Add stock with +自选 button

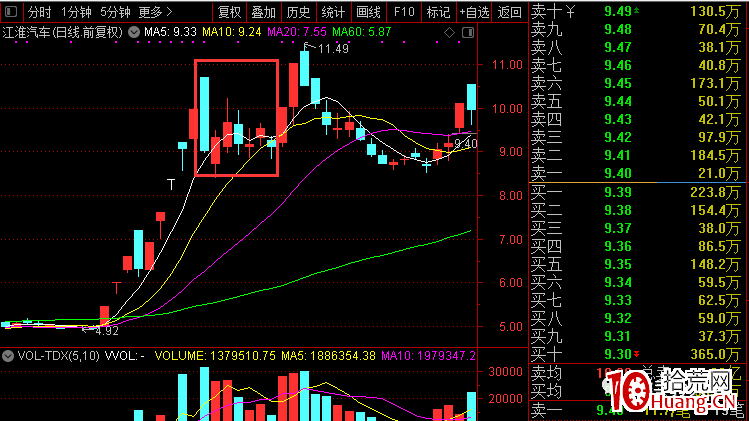pos(474,12)
